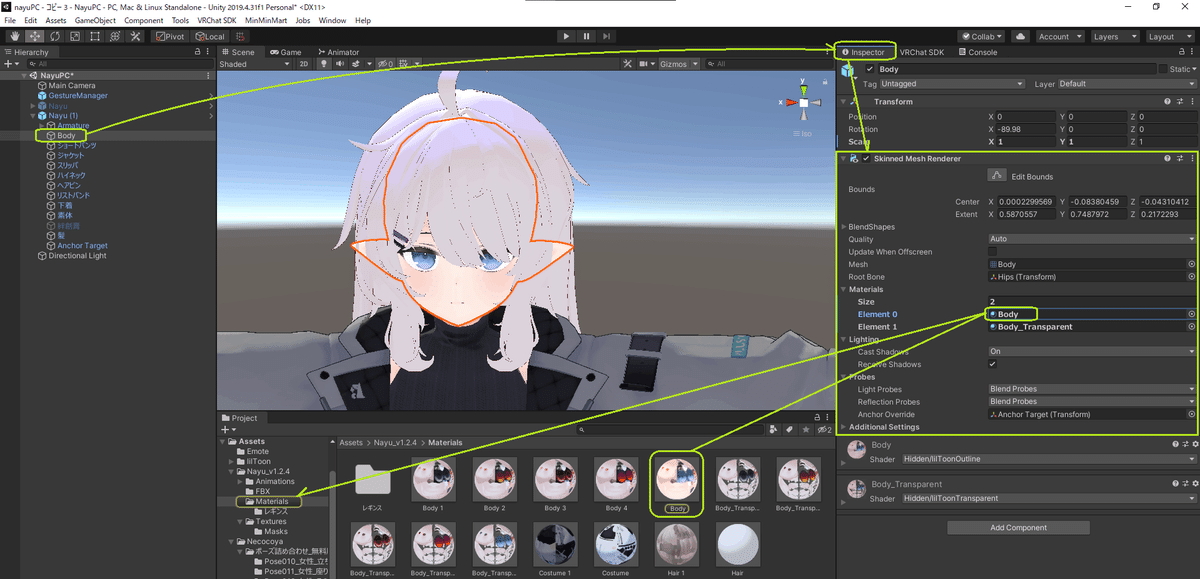1200x579 pixels.
Task: Open object picker for Element 0 Body
Action: pyautogui.click(x=1191, y=314)
